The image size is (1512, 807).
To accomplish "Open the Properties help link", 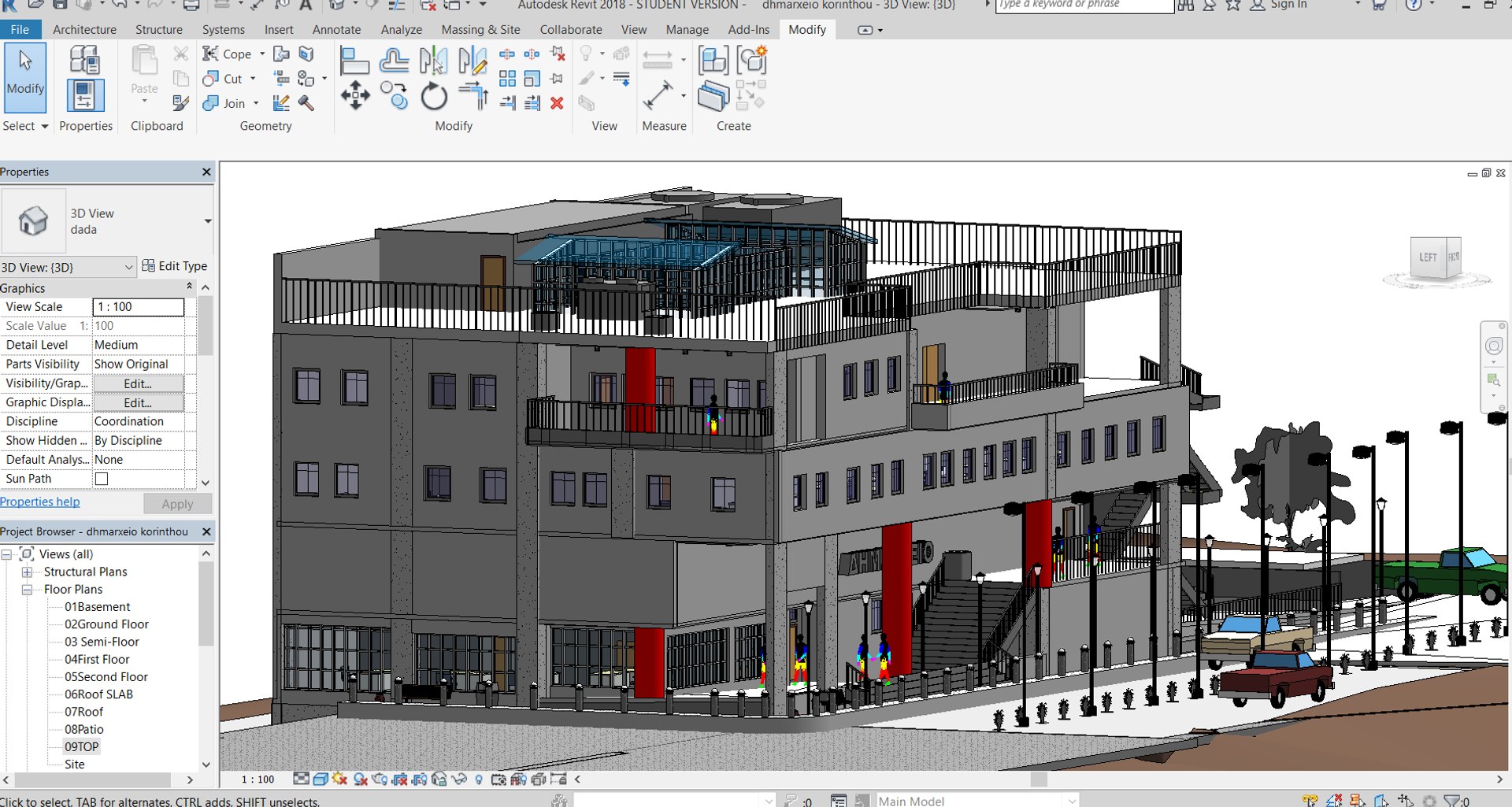I will tap(40, 502).
